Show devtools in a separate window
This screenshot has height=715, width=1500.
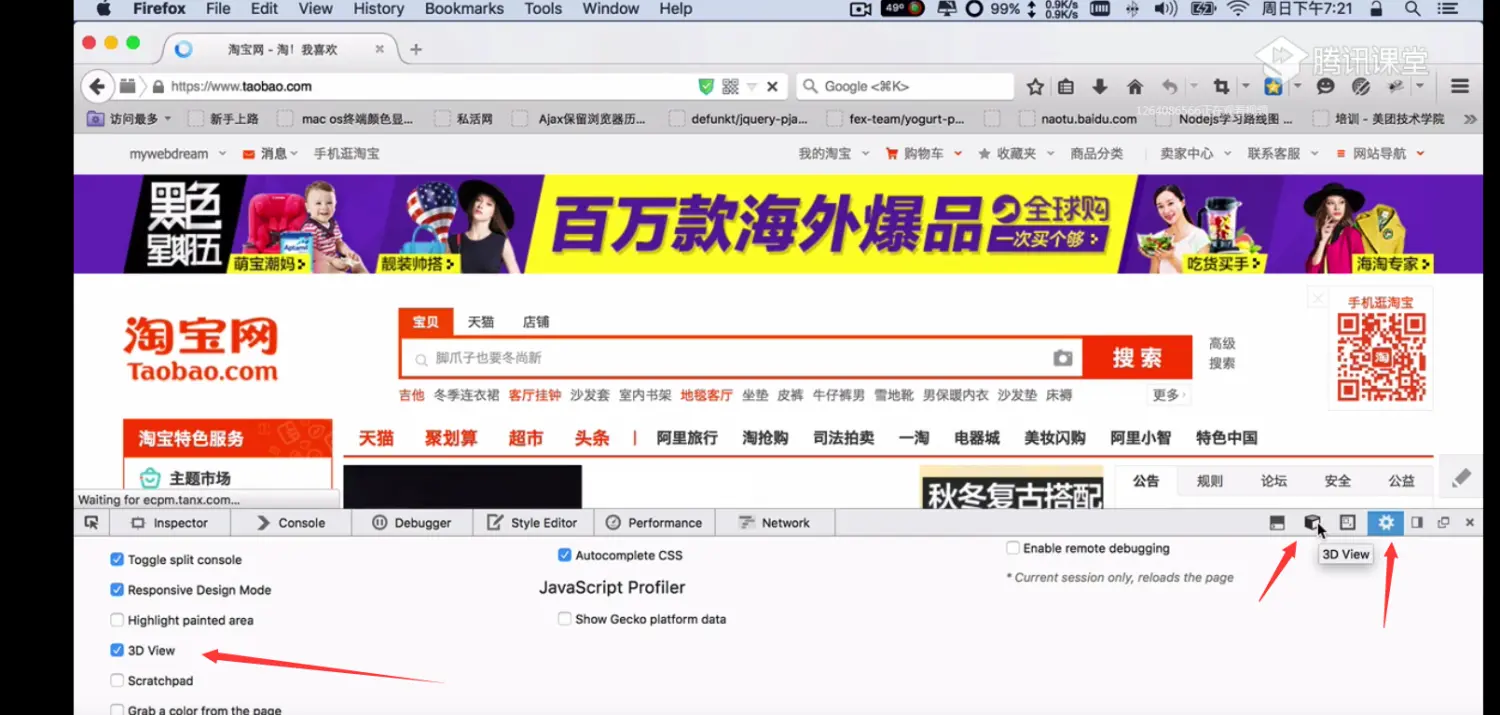click(1444, 523)
